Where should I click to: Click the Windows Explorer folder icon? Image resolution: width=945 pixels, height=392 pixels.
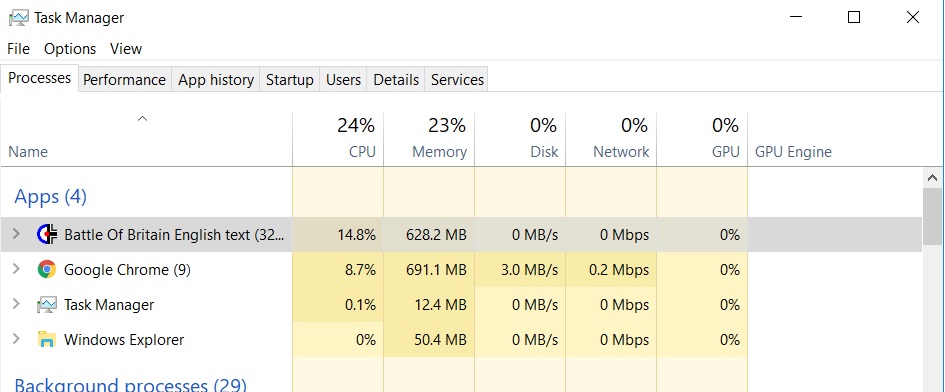click(47, 340)
